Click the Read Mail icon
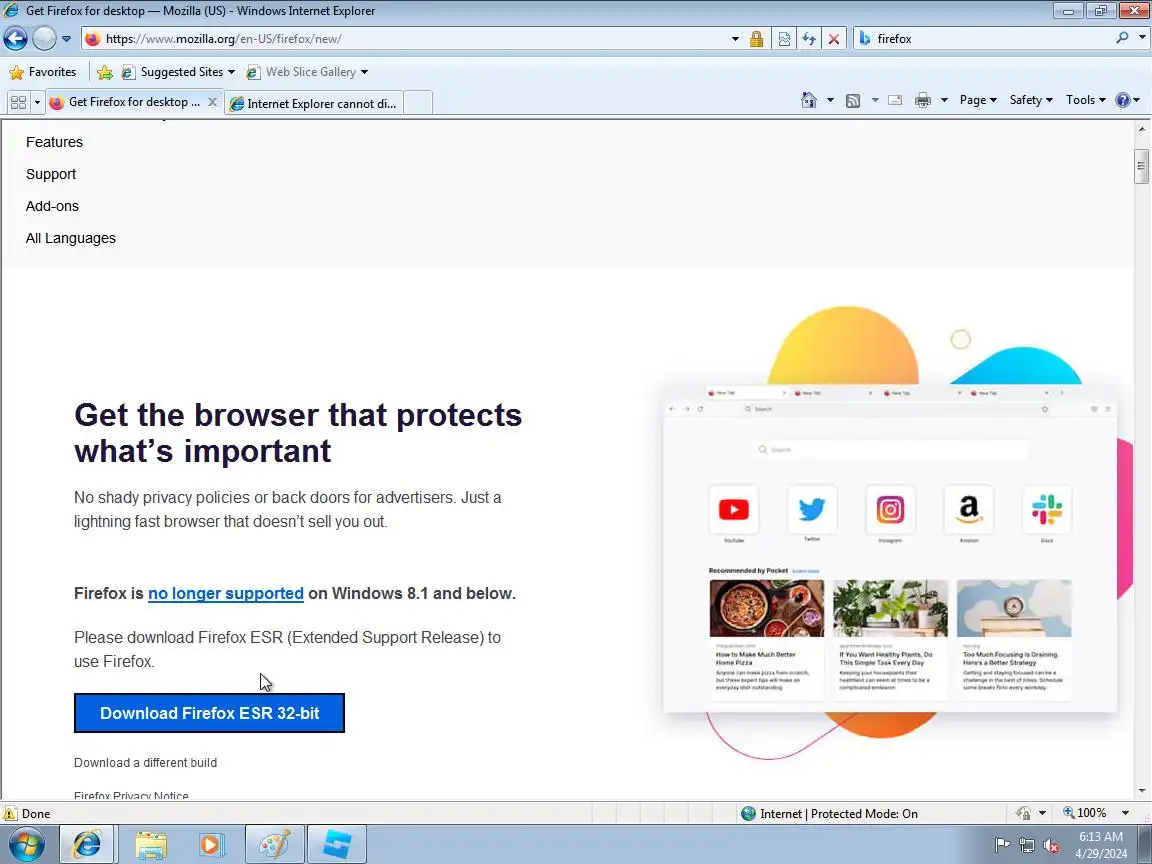The image size is (1152, 864). pyautogui.click(x=895, y=100)
